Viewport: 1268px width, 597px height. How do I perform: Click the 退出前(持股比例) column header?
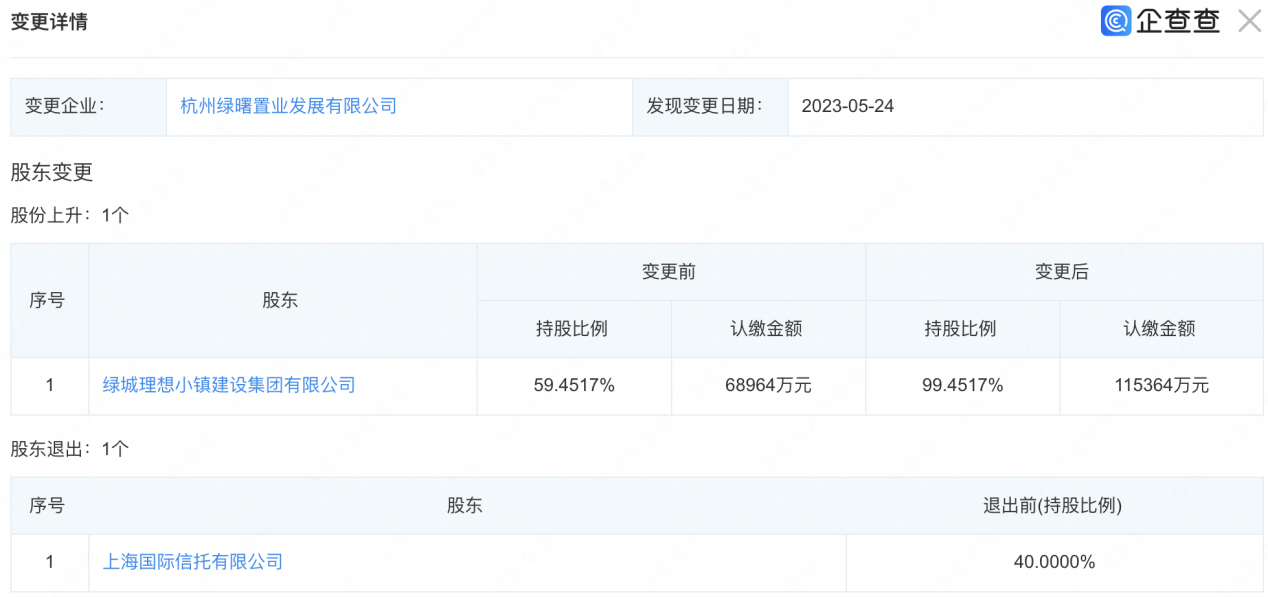pyautogui.click(x=1053, y=506)
